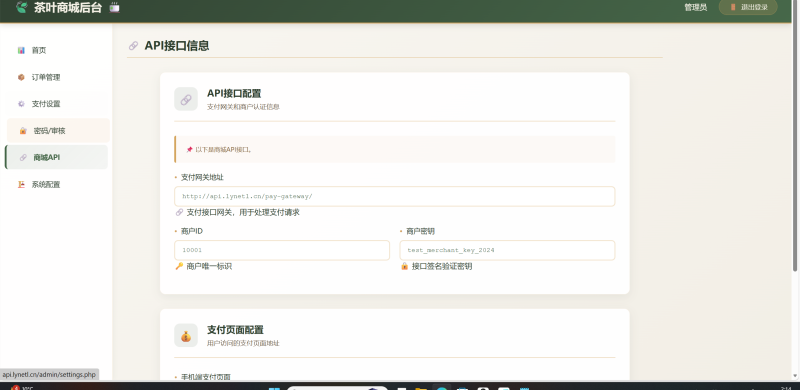Click the icon beside 系统配置
The width and height of the screenshot is (800, 390).
[x=21, y=184]
